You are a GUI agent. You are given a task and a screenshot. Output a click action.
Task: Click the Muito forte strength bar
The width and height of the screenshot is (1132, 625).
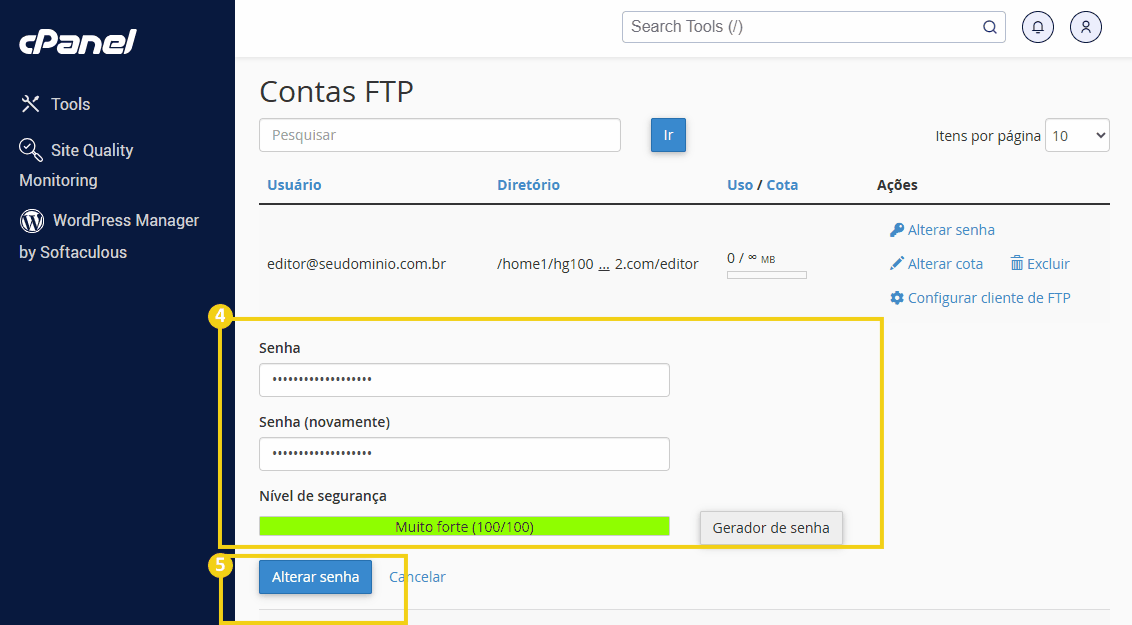[464, 526]
